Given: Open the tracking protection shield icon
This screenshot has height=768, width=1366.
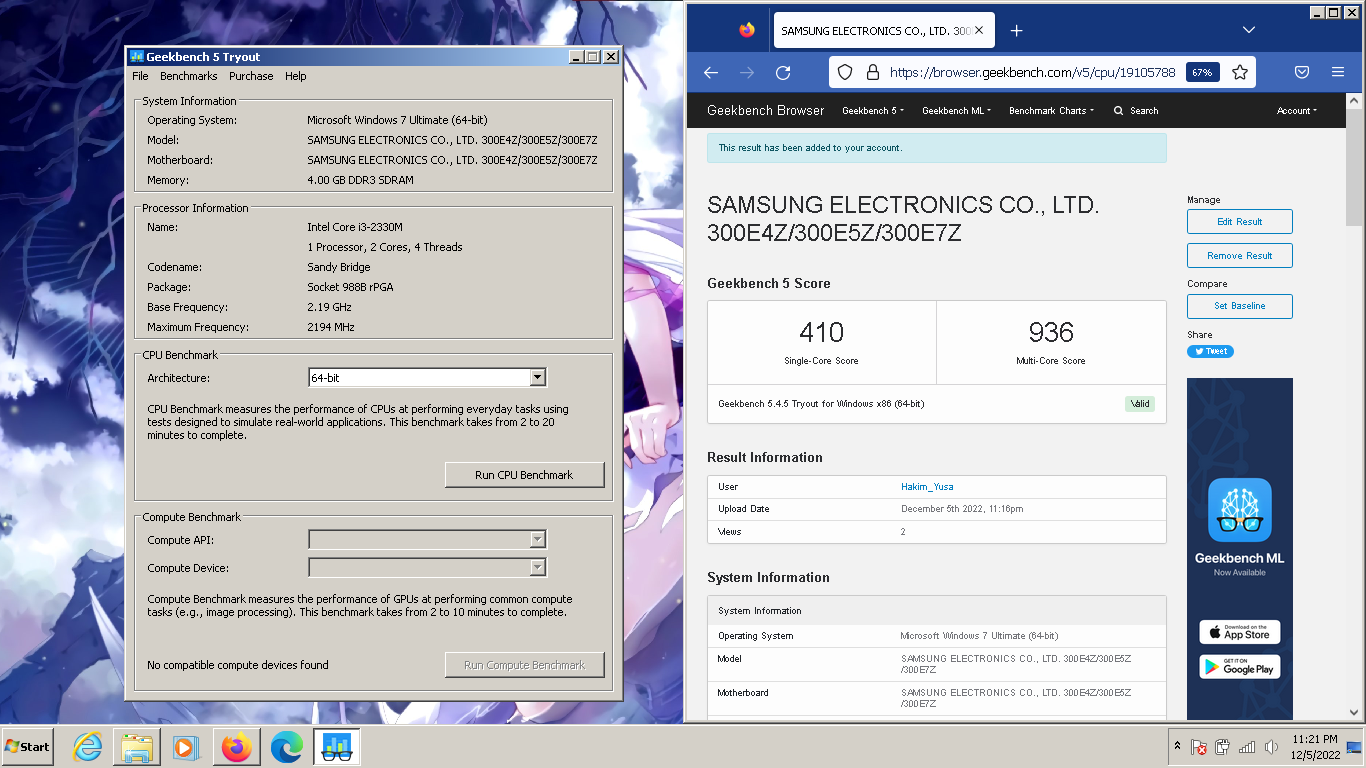Looking at the screenshot, I should tap(845, 72).
